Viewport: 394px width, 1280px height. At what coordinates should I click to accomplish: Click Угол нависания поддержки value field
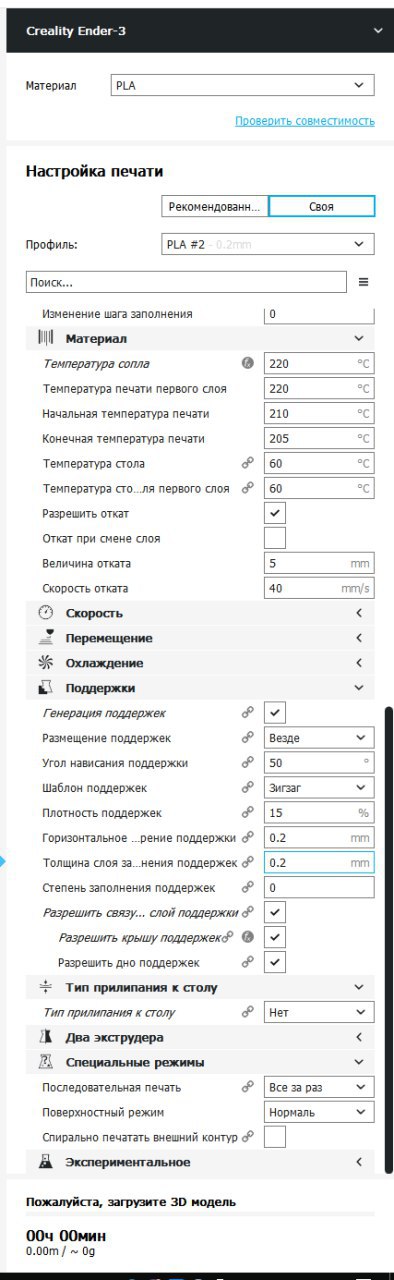pyautogui.click(x=319, y=763)
